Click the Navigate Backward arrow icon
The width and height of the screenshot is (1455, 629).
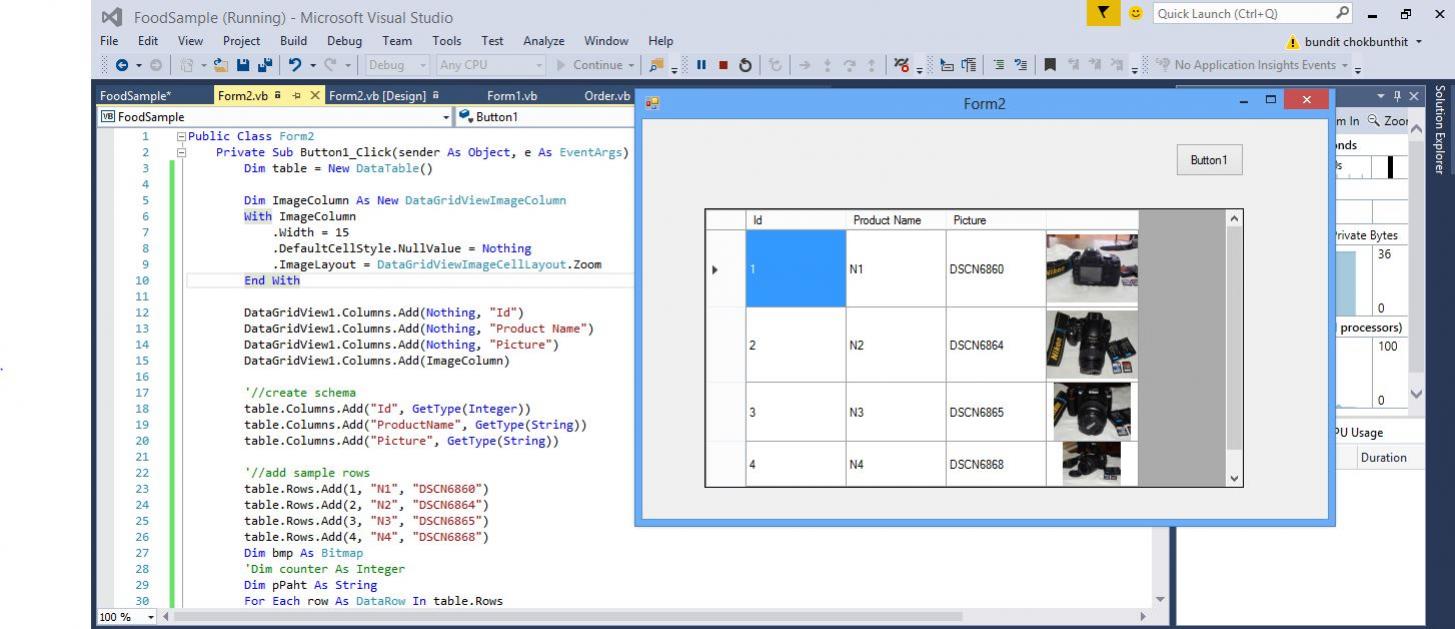point(121,65)
